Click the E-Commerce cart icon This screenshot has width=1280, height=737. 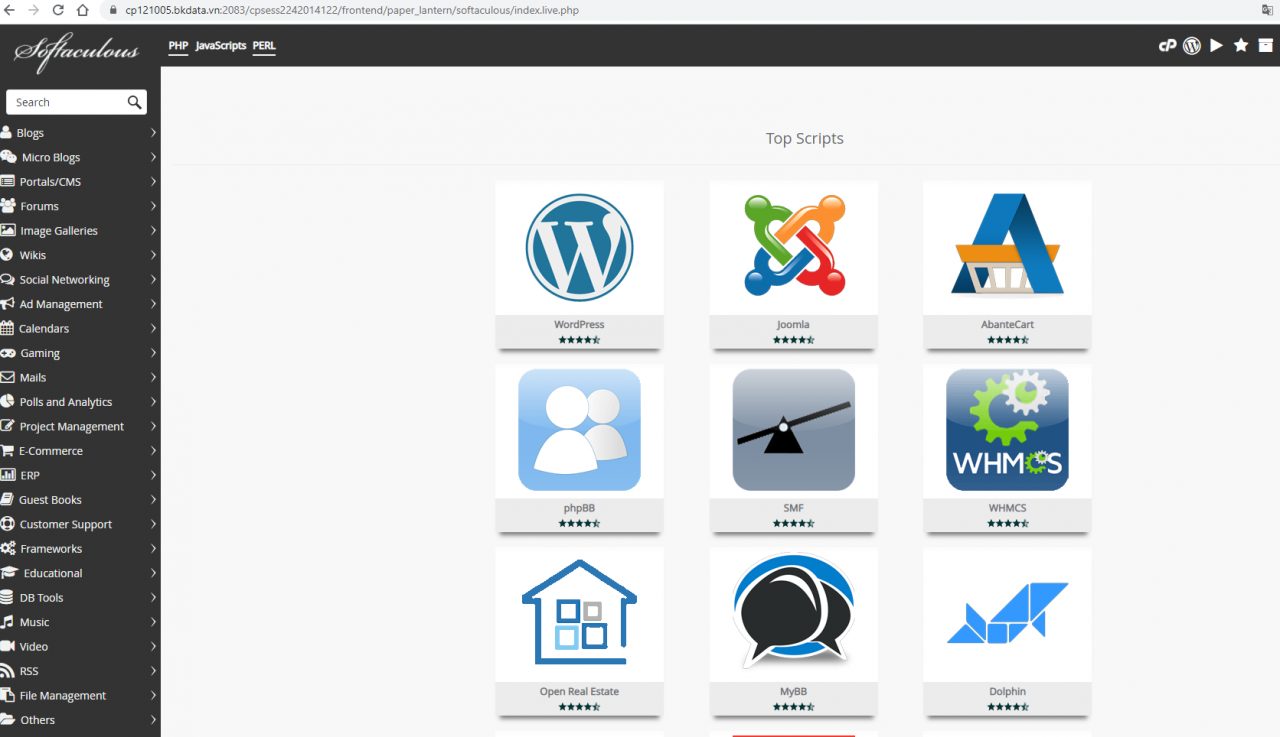[x=7, y=451]
